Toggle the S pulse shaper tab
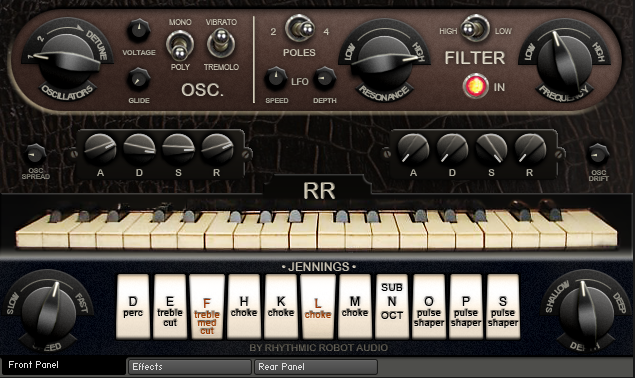 (x=503, y=306)
